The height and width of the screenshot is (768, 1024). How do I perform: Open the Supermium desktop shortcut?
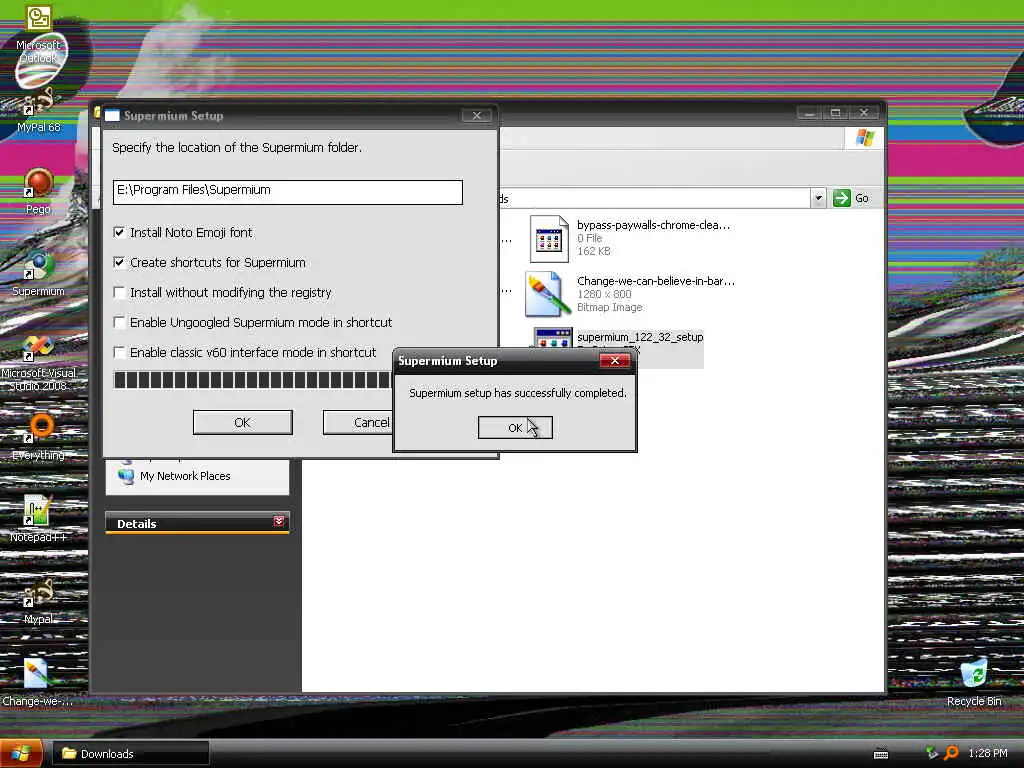pos(38,274)
